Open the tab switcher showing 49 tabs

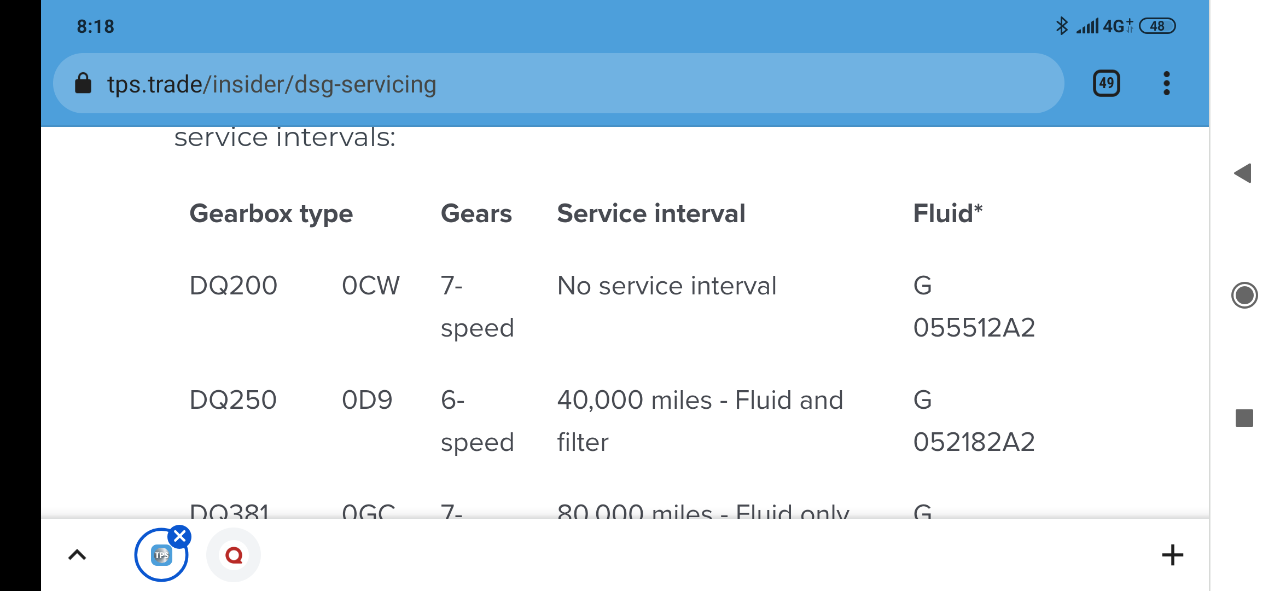tap(1106, 84)
